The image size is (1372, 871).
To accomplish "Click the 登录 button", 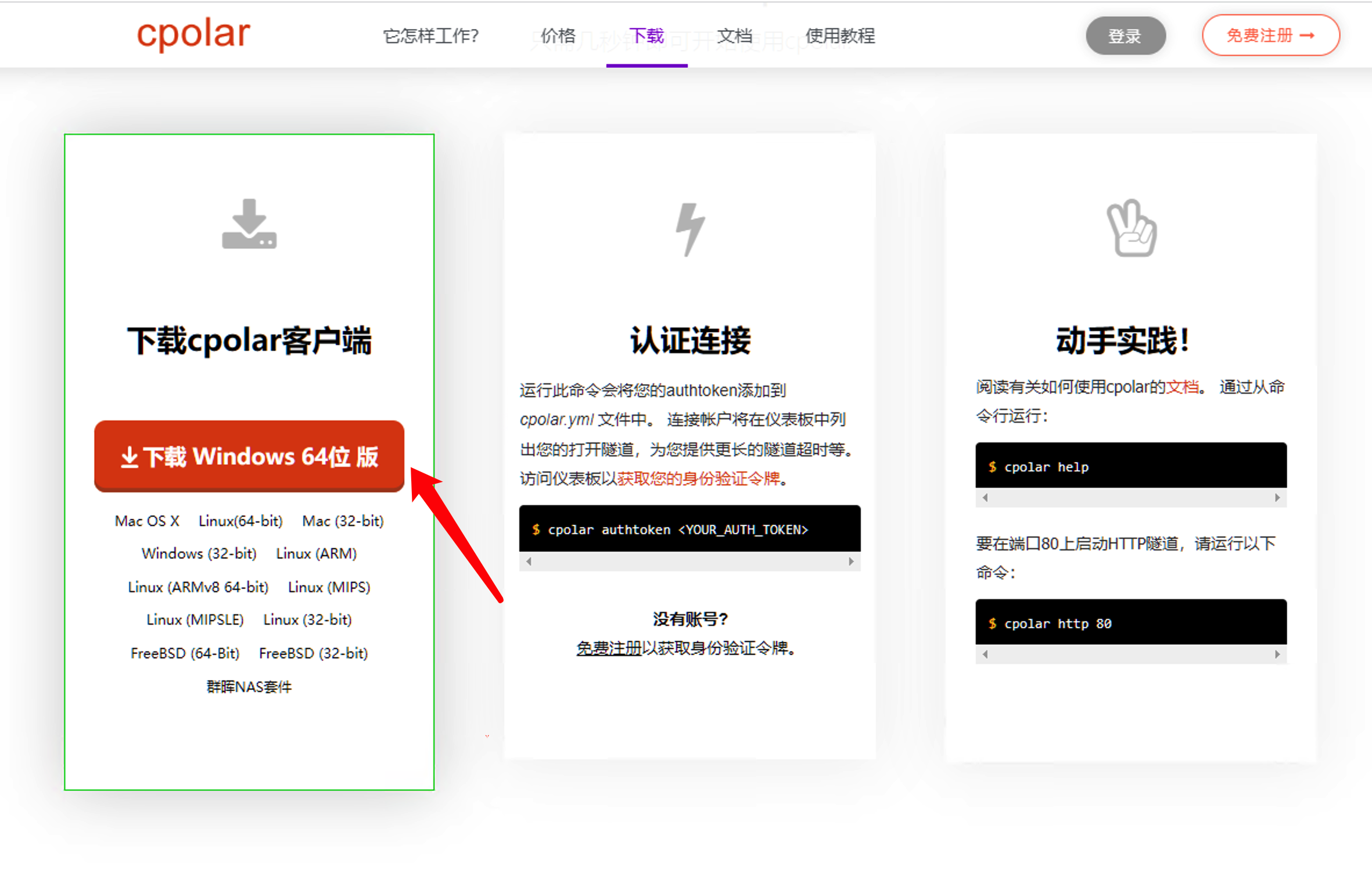I will [x=1125, y=35].
